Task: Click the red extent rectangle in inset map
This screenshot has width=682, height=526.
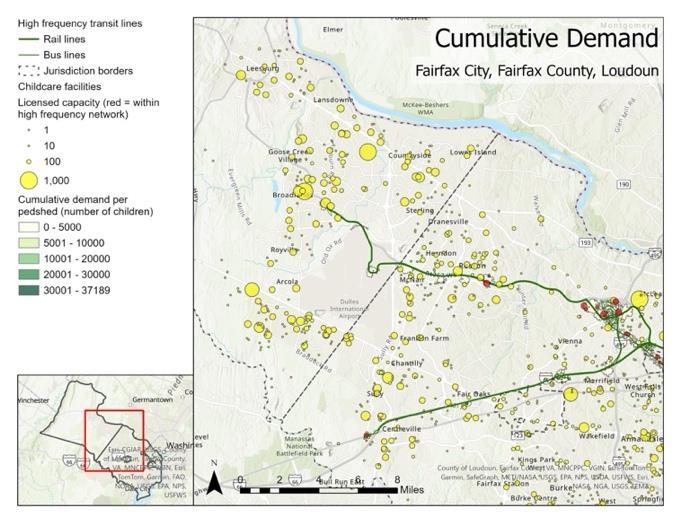Action: (114, 440)
